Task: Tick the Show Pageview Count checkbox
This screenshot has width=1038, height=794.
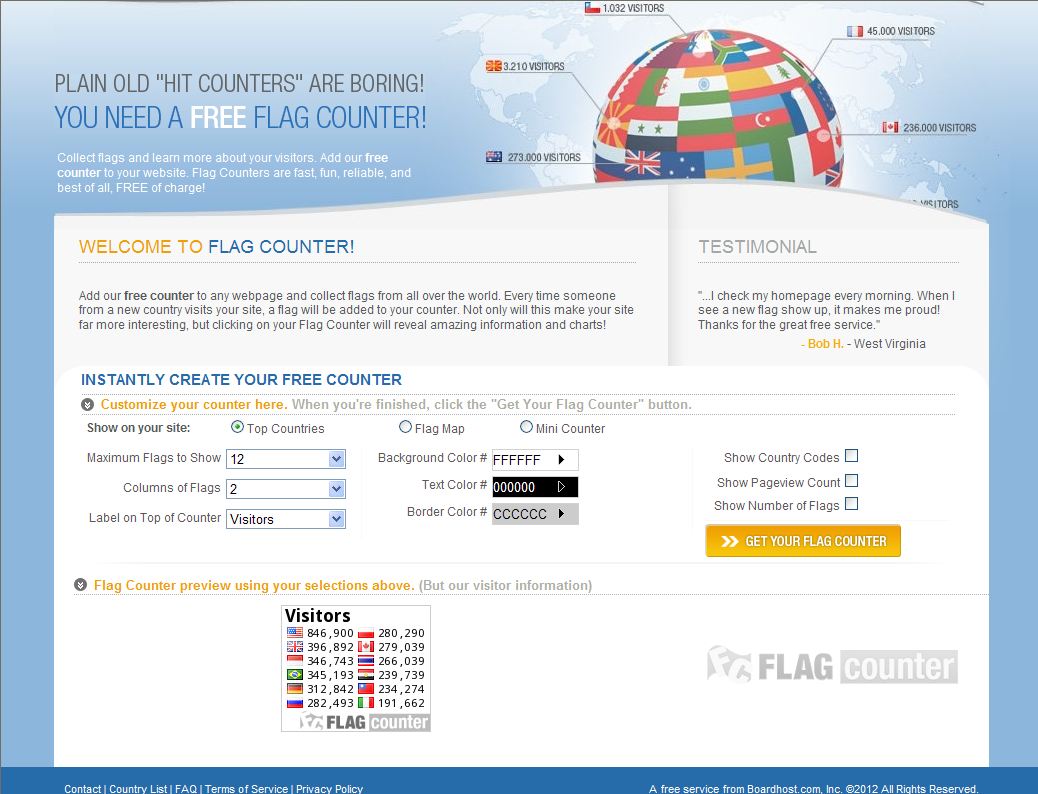Action: coord(852,481)
